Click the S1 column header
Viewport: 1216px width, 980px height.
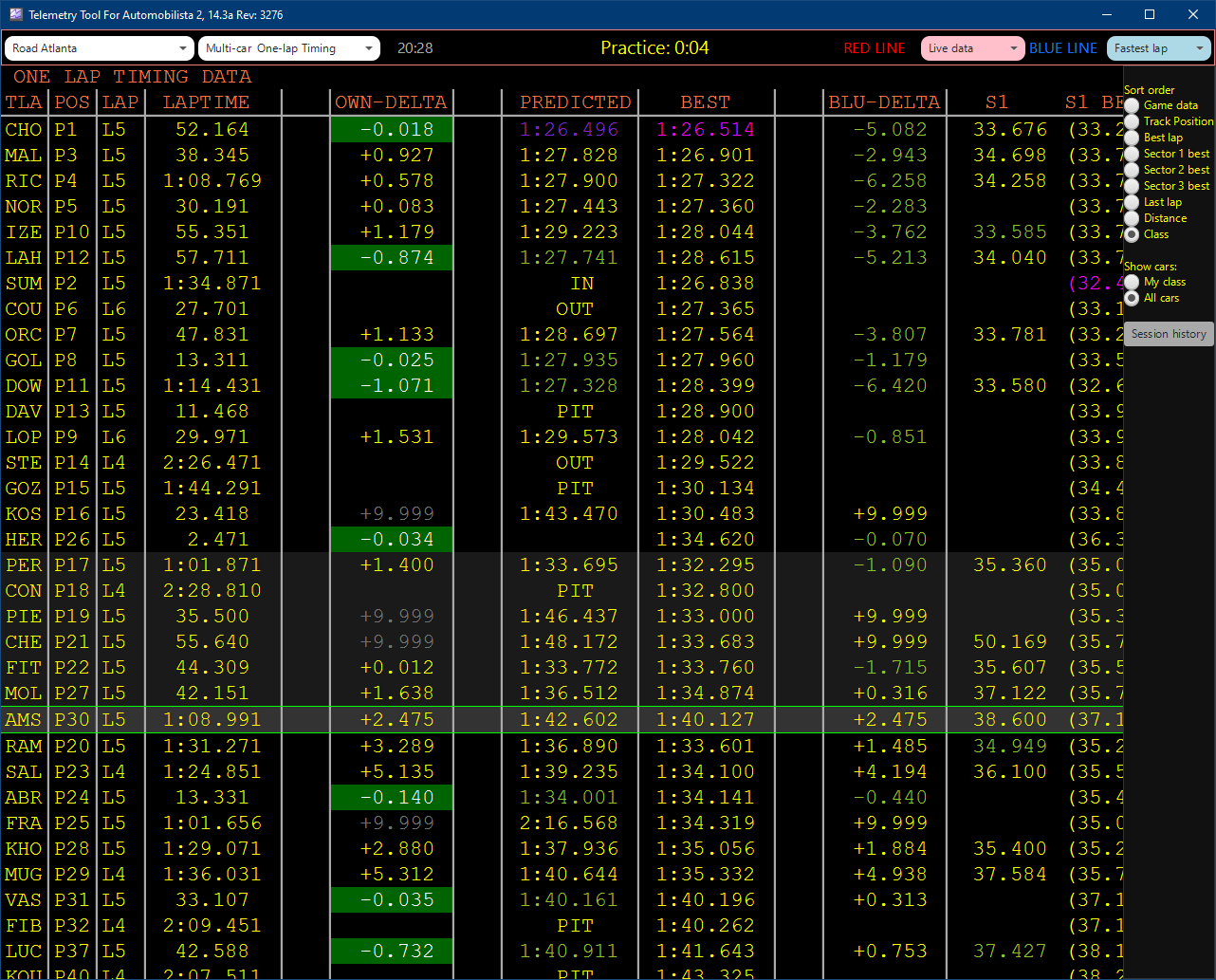(x=997, y=102)
